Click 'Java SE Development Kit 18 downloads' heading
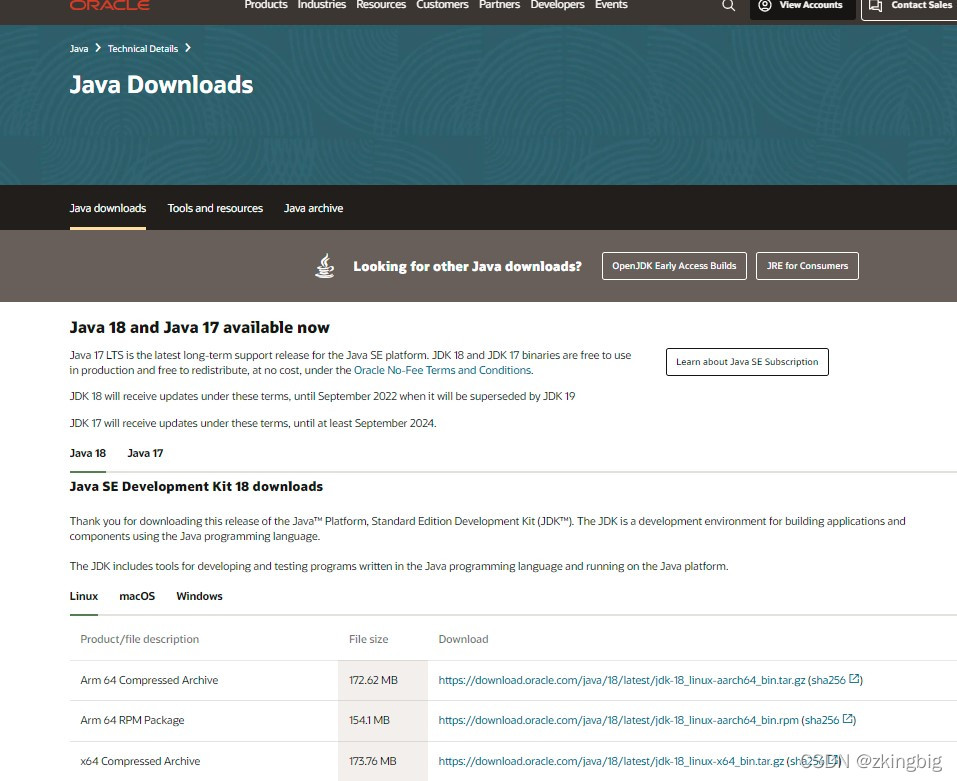Viewport: 957px width, 781px height. [x=196, y=486]
